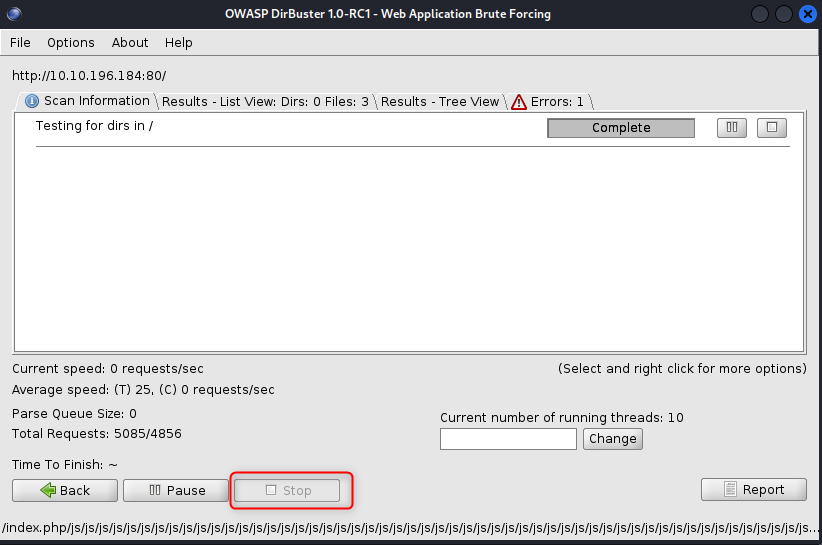Click the Change threads button
Image resolution: width=822 pixels, height=545 pixels.
click(x=613, y=439)
